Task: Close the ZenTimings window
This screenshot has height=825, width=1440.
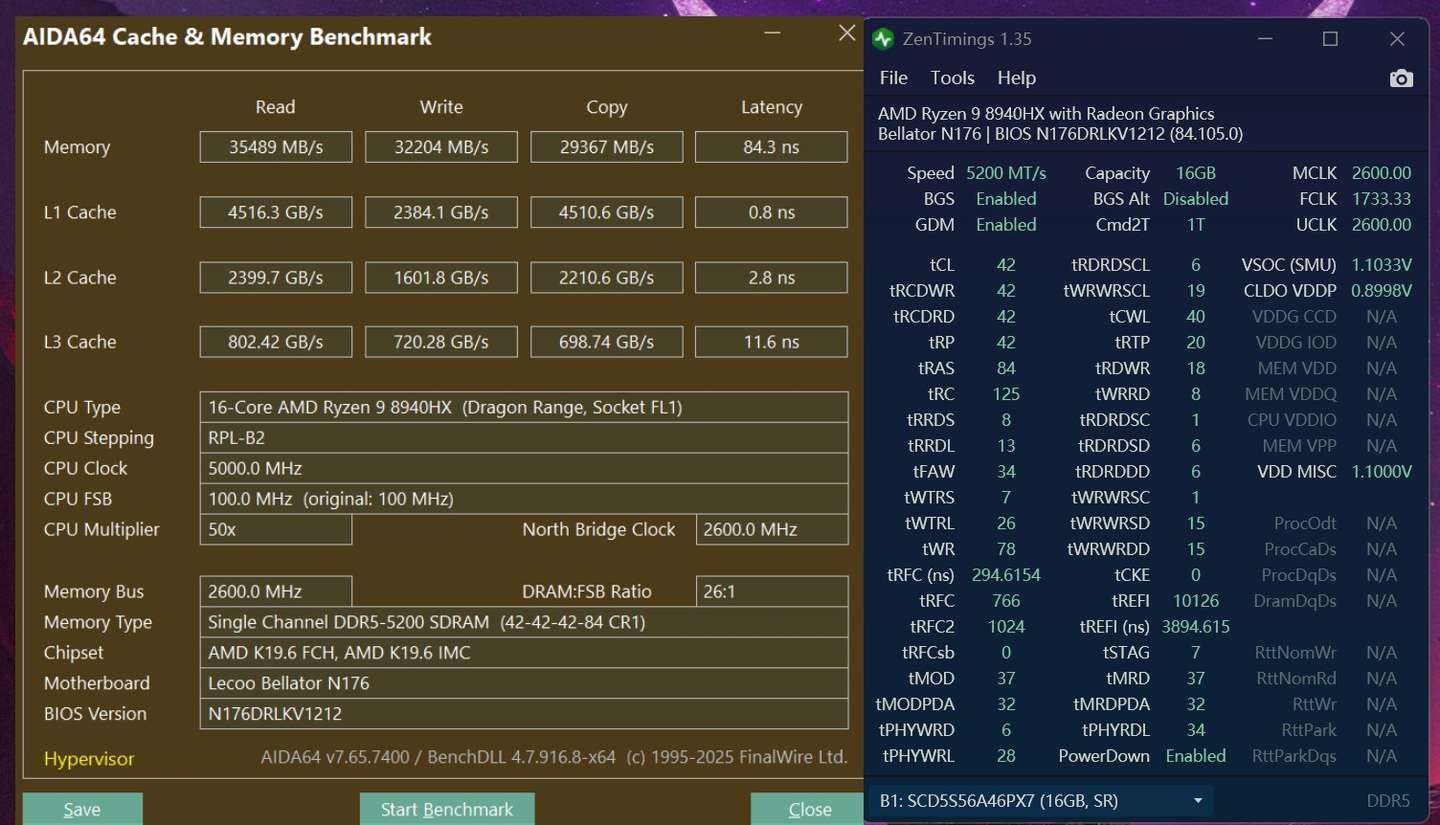Action: (1397, 39)
